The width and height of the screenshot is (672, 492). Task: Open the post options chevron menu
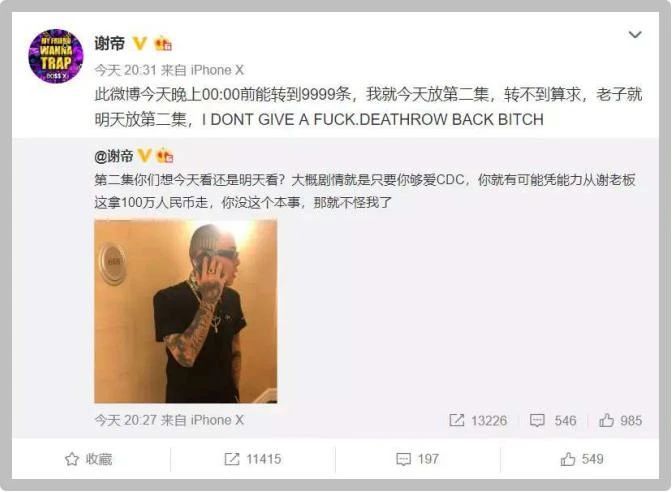635,35
